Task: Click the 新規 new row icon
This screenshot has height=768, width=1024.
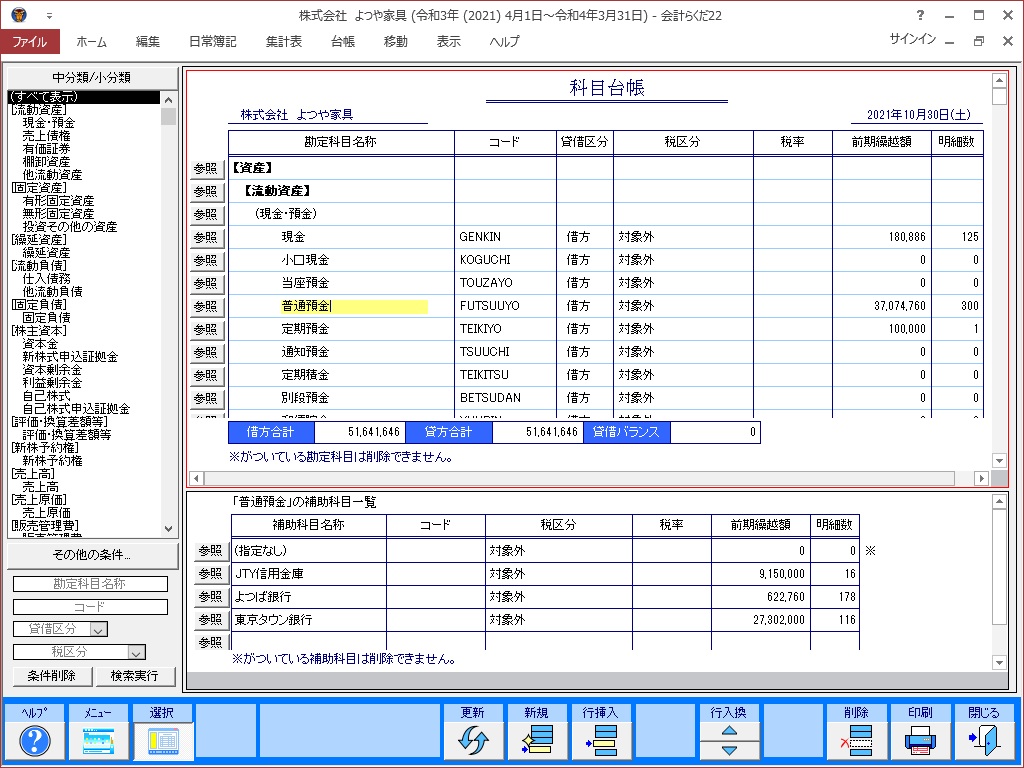Action: tap(537, 741)
